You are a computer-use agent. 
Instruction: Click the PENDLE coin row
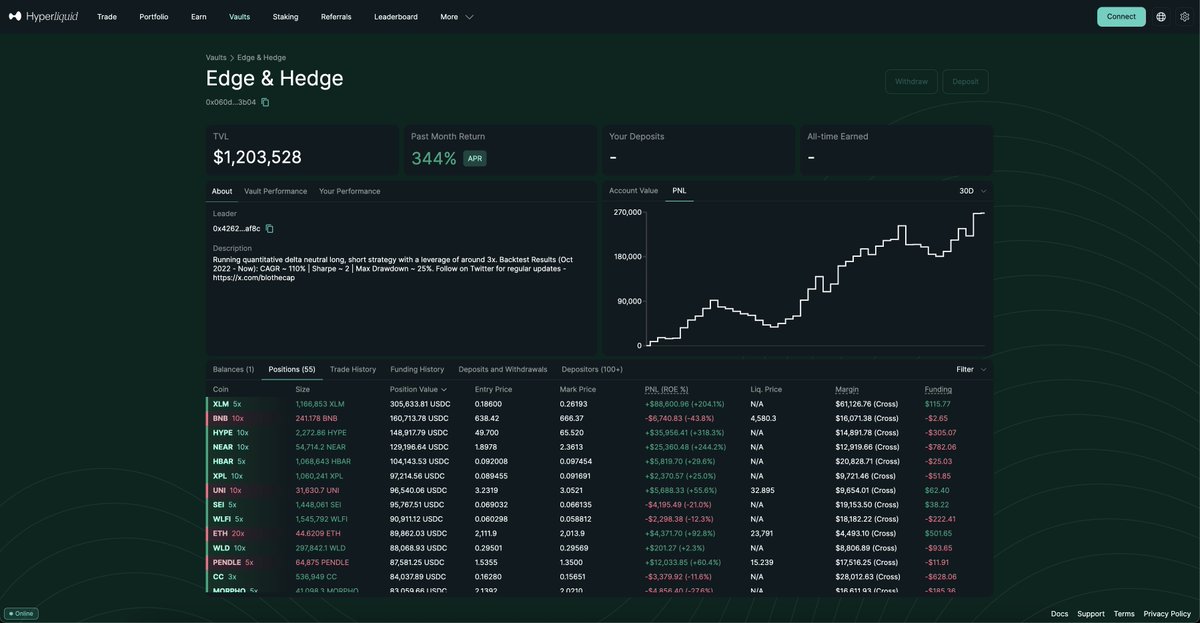[599, 563]
